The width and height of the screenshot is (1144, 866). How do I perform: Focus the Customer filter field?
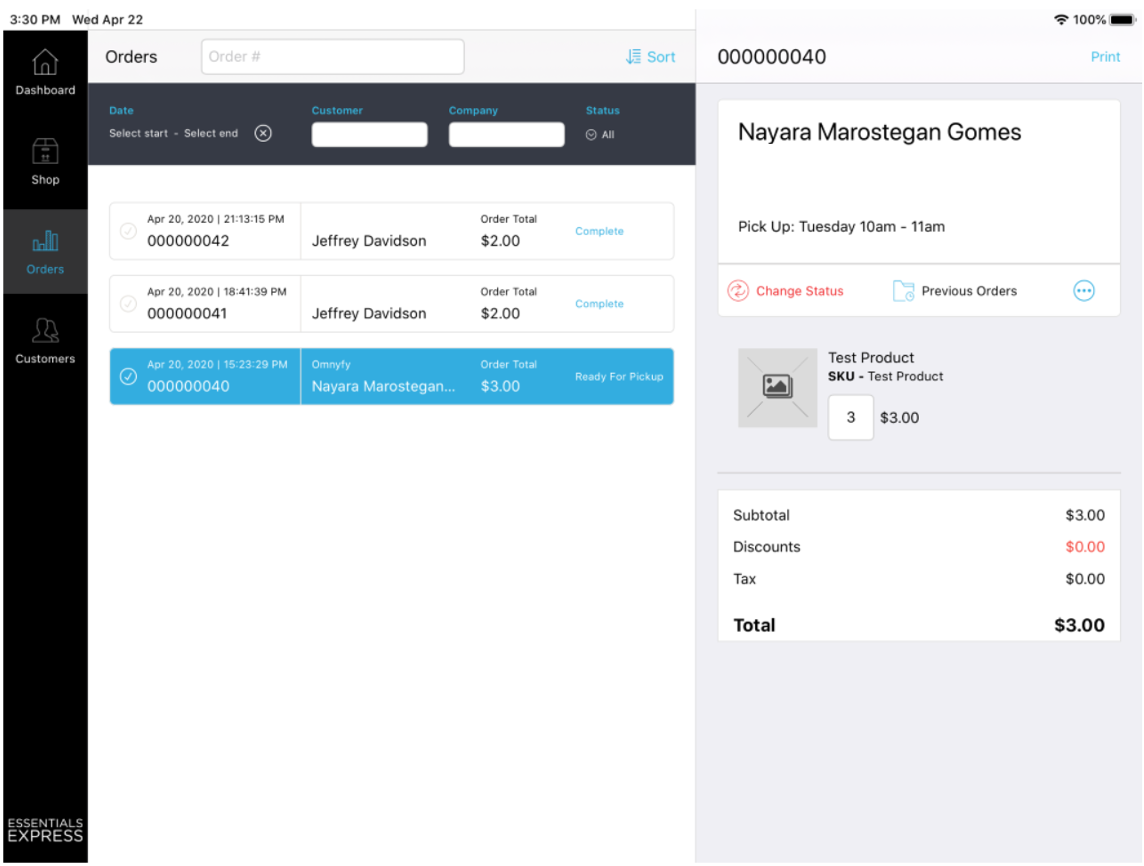[369, 135]
